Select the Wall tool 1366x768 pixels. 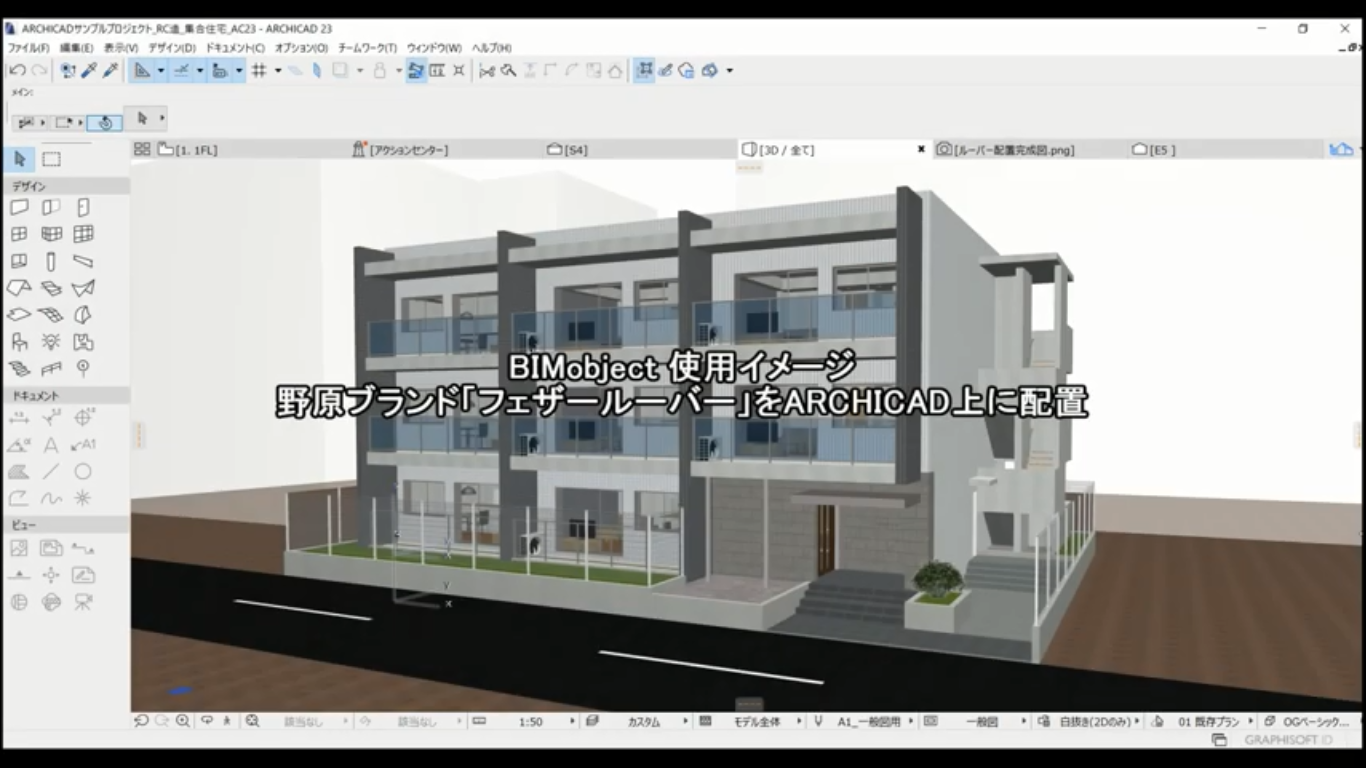(19, 207)
